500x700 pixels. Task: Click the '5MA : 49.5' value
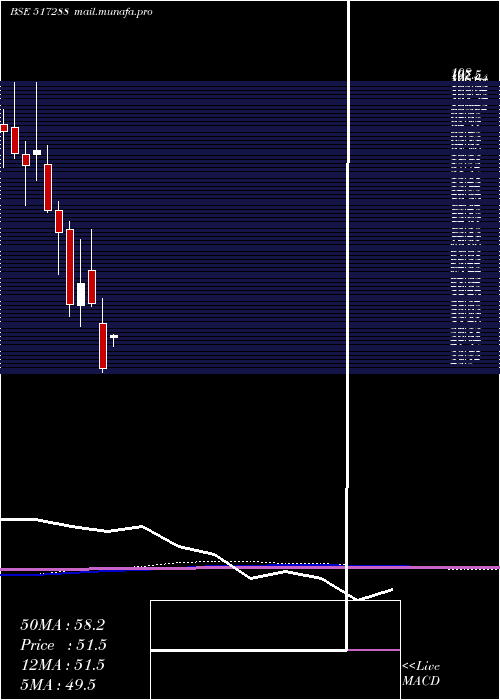(x=58, y=684)
